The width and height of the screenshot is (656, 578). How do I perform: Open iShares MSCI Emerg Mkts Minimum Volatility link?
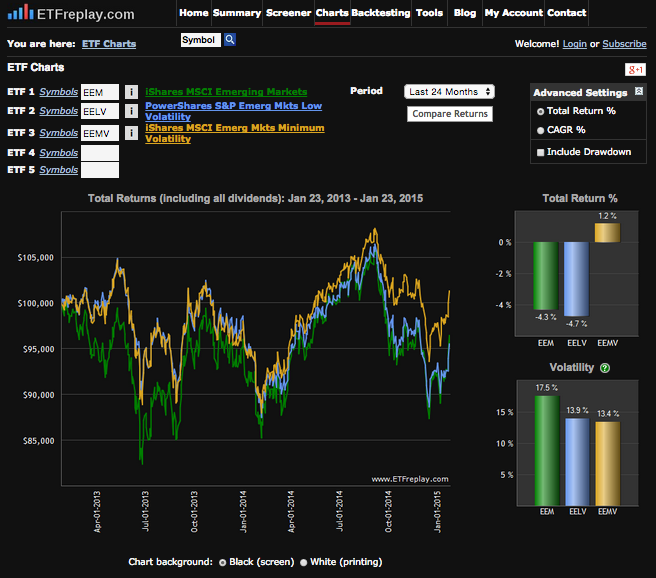(235, 133)
